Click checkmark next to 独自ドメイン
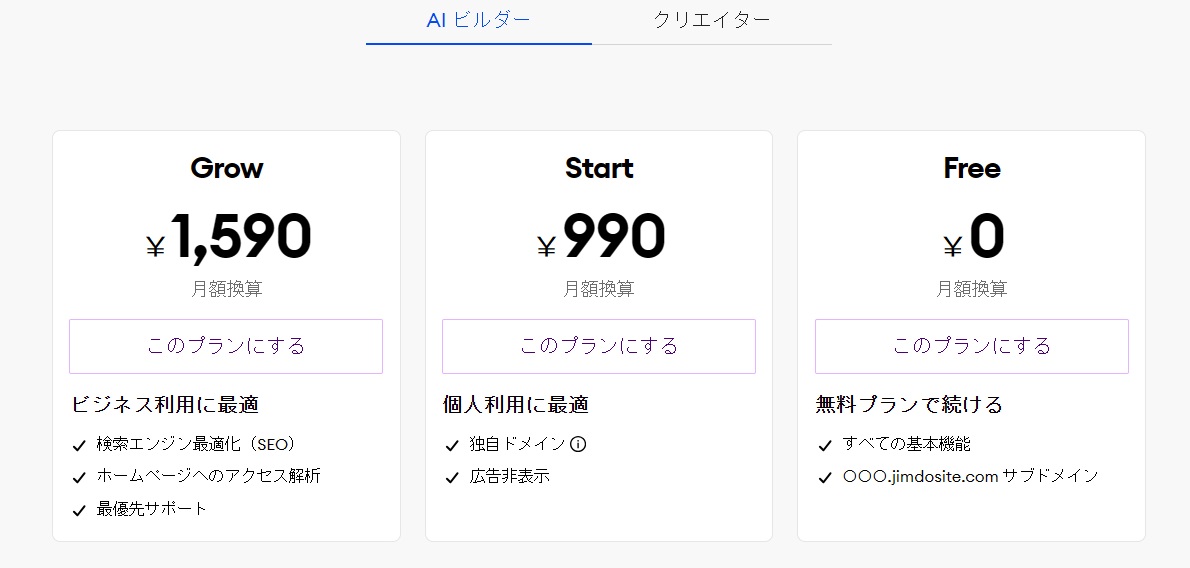Viewport: 1190px width, 568px height. [x=452, y=445]
